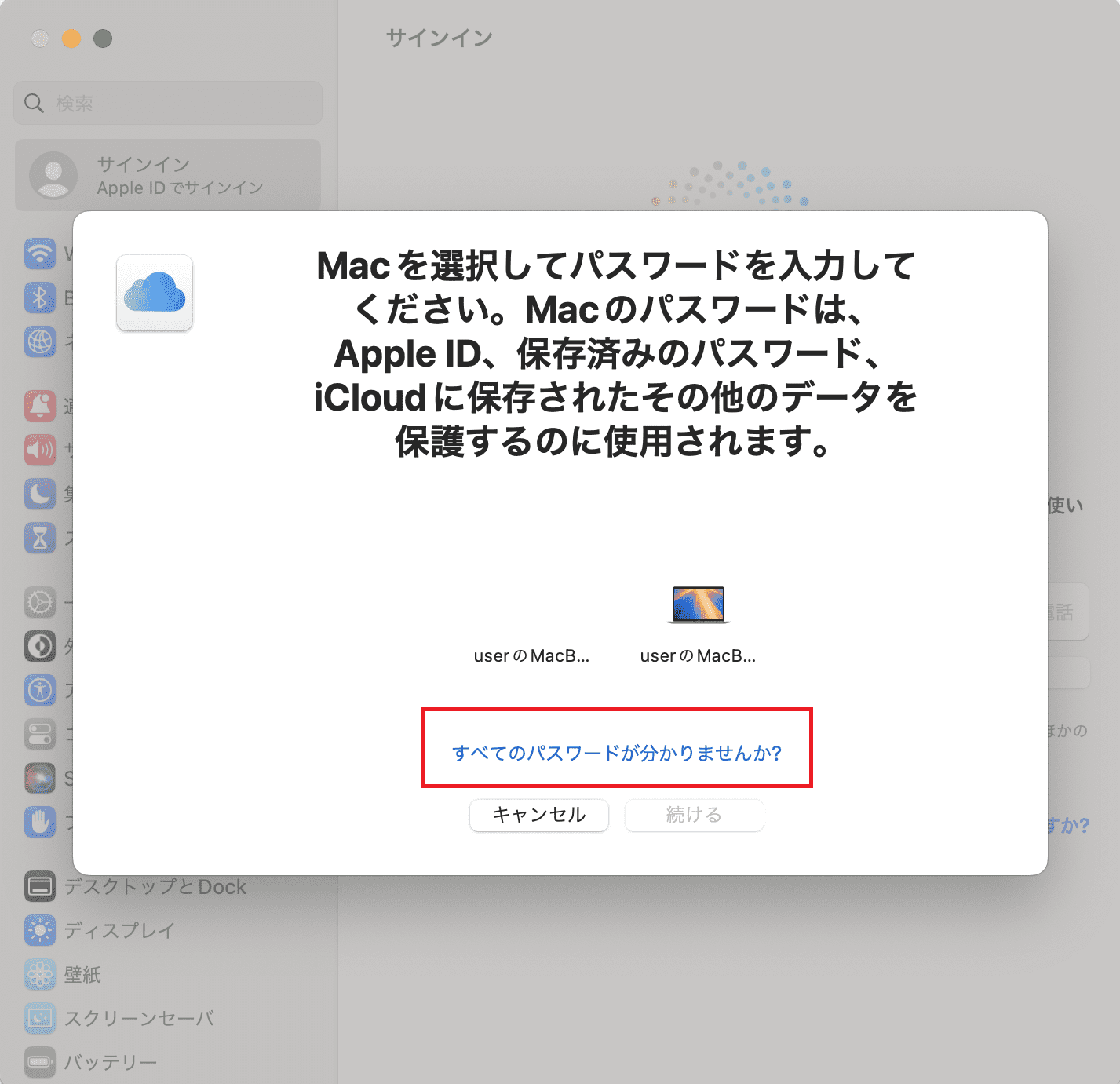Open Appearance via its black-and-white circle icon

tap(40, 646)
